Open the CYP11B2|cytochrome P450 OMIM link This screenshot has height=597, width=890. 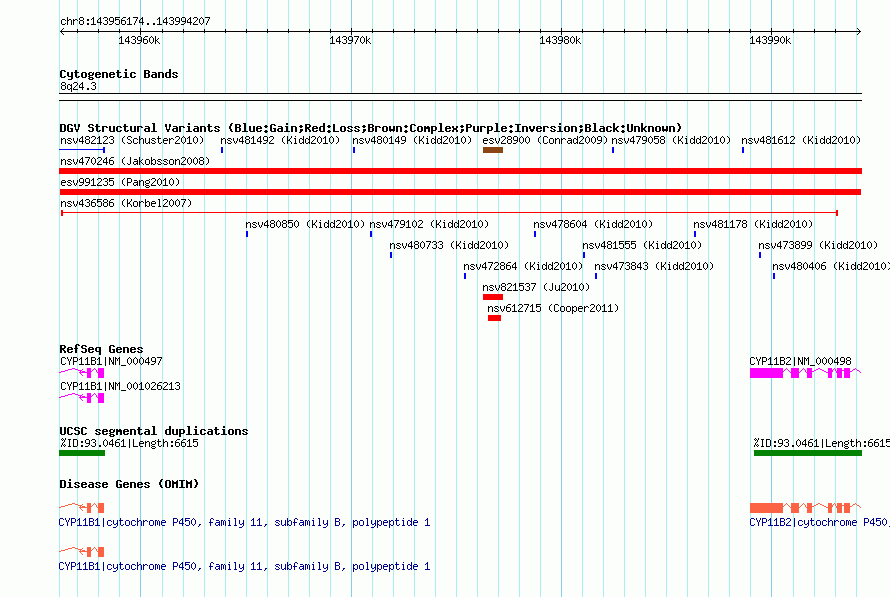[x=819, y=522]
